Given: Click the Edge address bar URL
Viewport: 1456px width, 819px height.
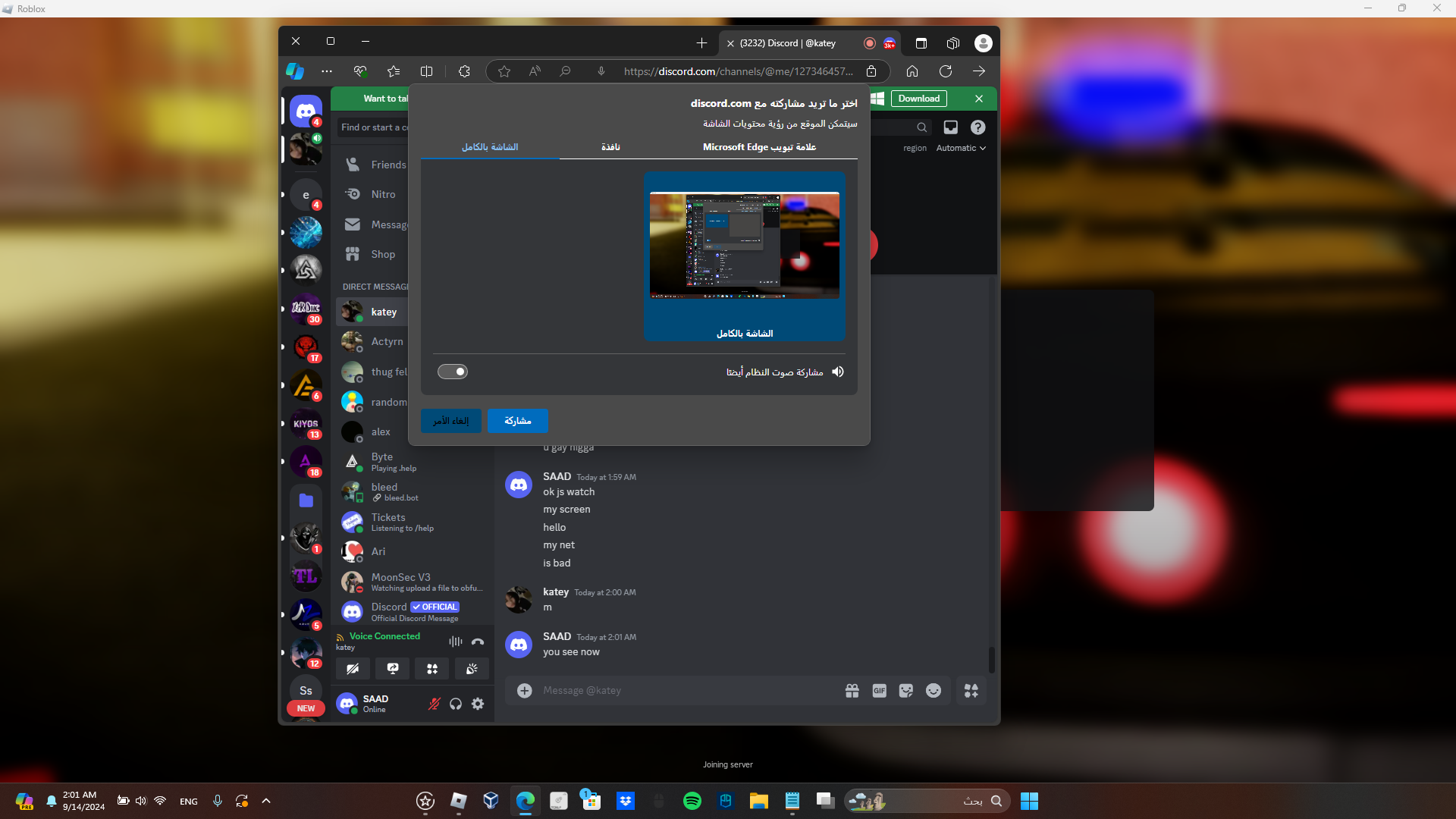Looking at the screenshot, I should [738, 71].
